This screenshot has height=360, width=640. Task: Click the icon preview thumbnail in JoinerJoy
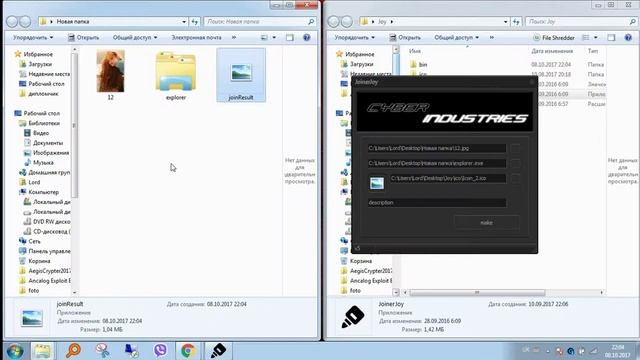point(377,183)
